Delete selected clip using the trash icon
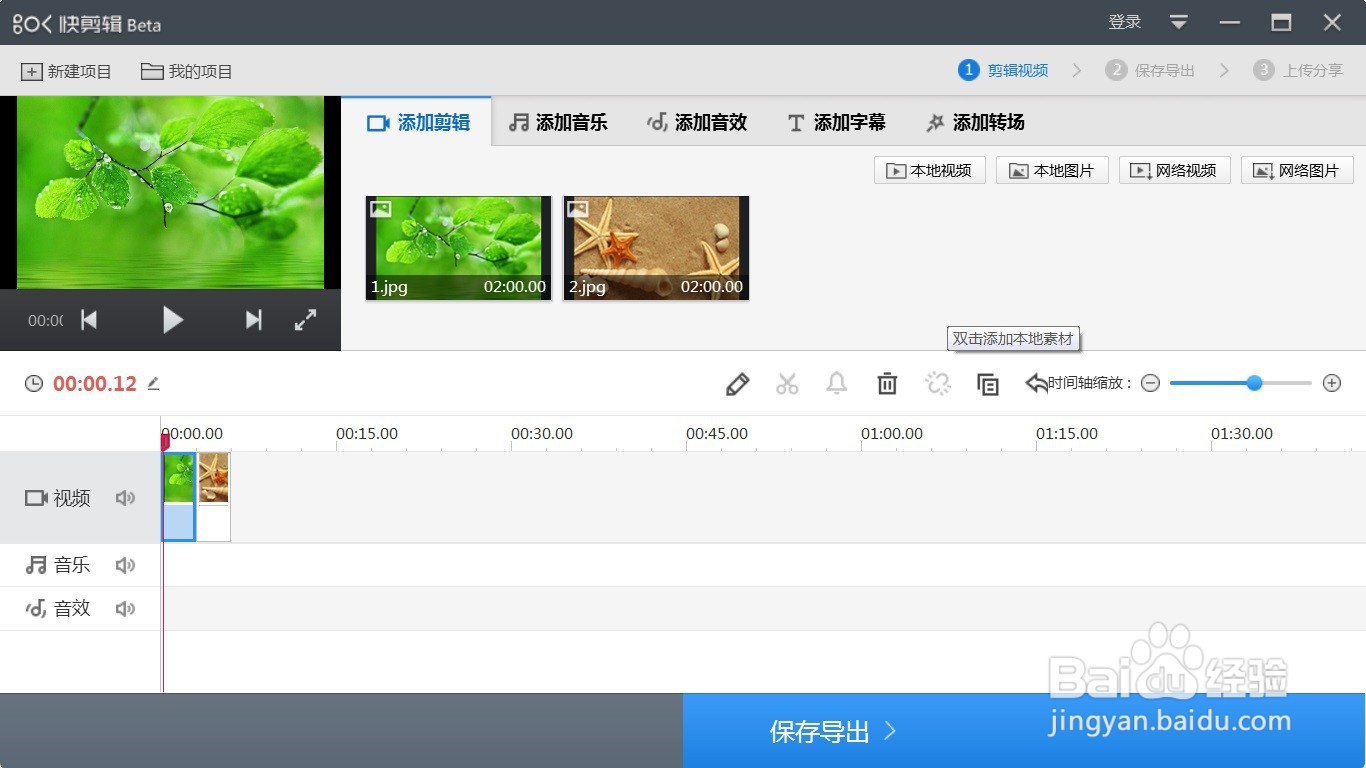Screen dimensions: 1366x768 (887, 383)
